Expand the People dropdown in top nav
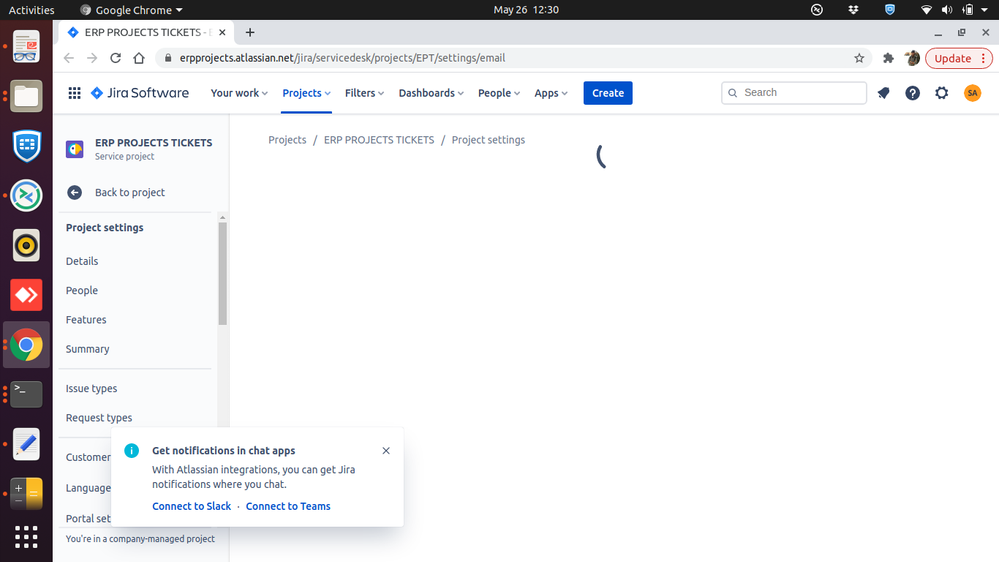 499,93
